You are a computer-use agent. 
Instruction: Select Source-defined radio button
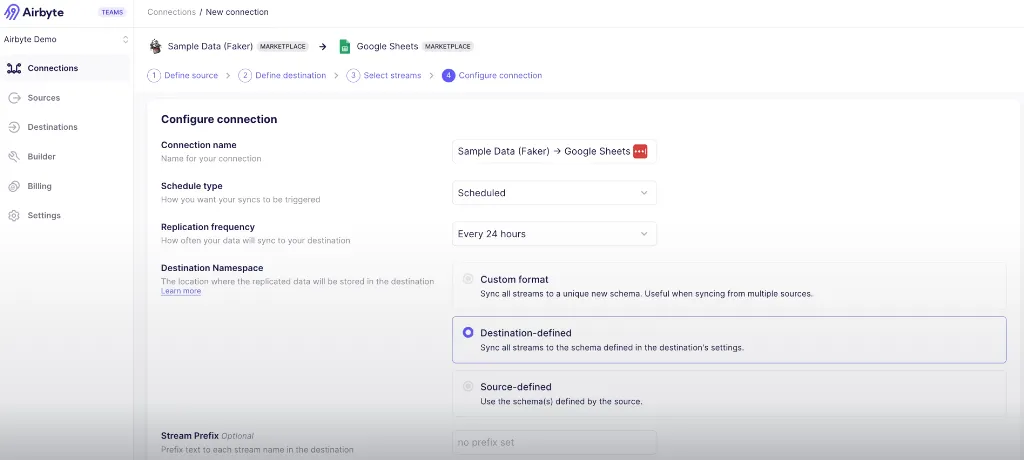(x=468, y=386)
